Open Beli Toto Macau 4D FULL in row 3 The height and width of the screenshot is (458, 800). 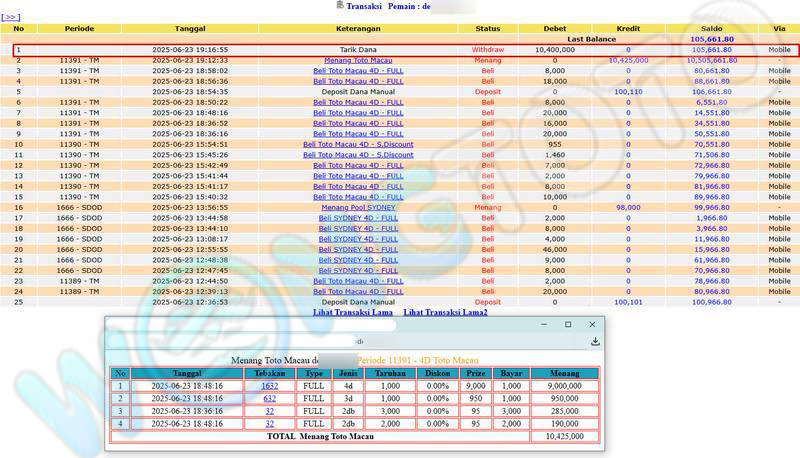(358, 71)
